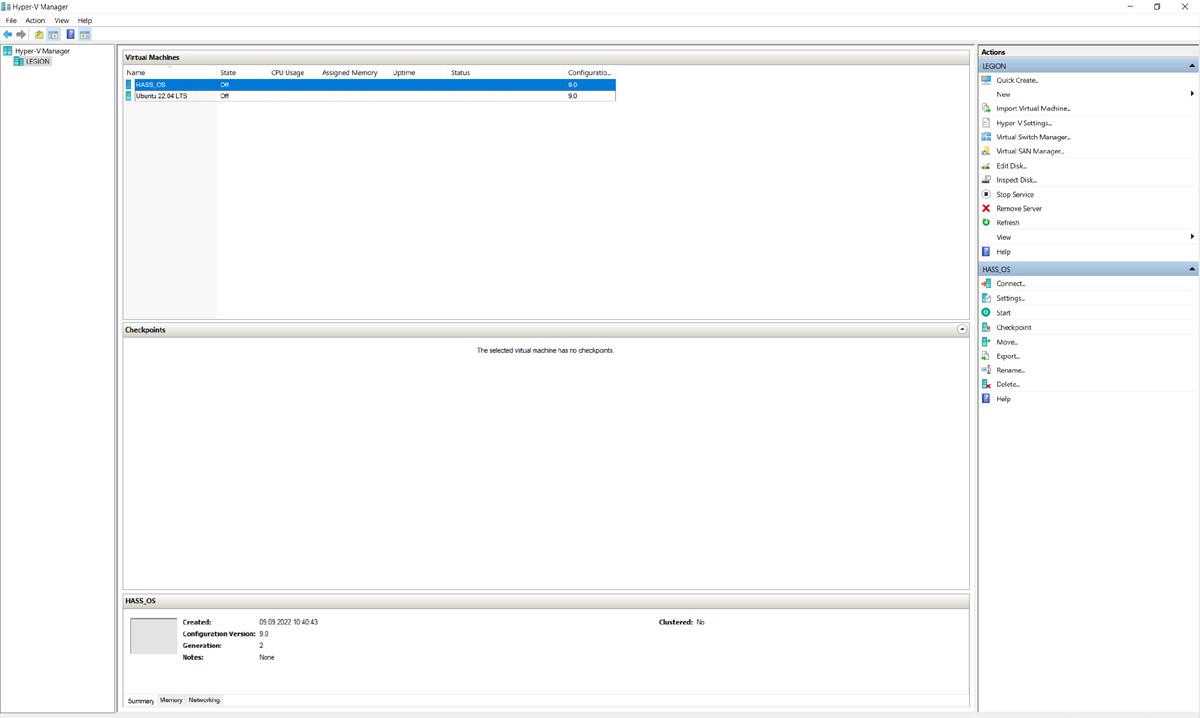Sort by Uptime column header
The height and width of the screenshot is (718, 1200).
[418, 73]
